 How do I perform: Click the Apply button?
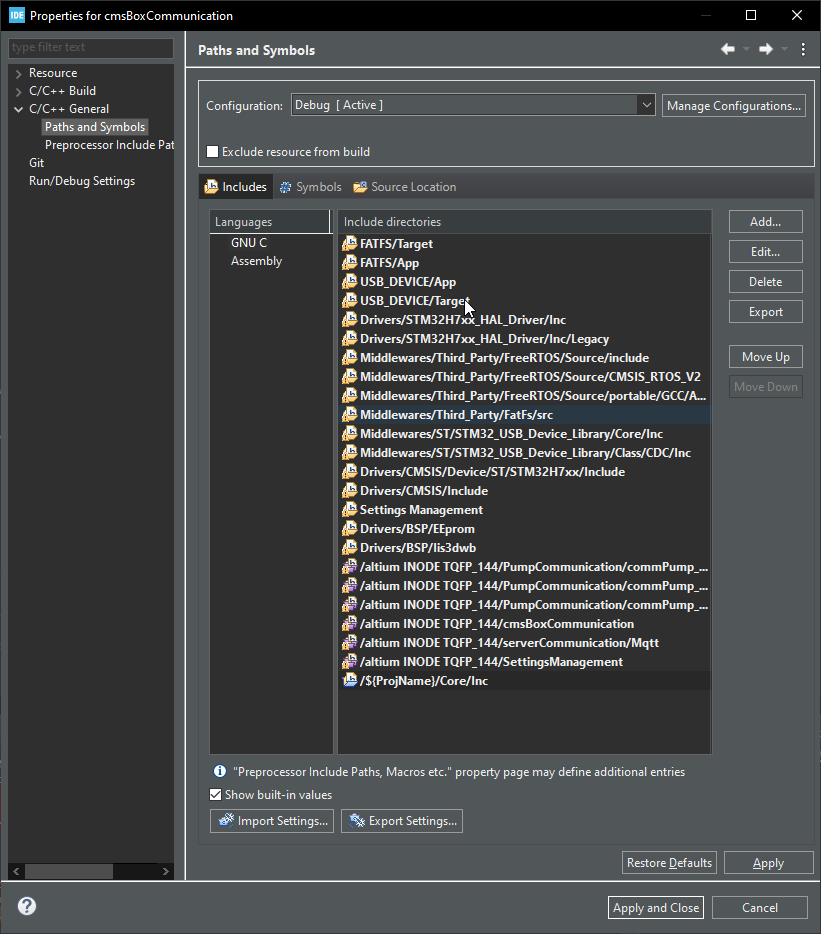click(769, 863)
